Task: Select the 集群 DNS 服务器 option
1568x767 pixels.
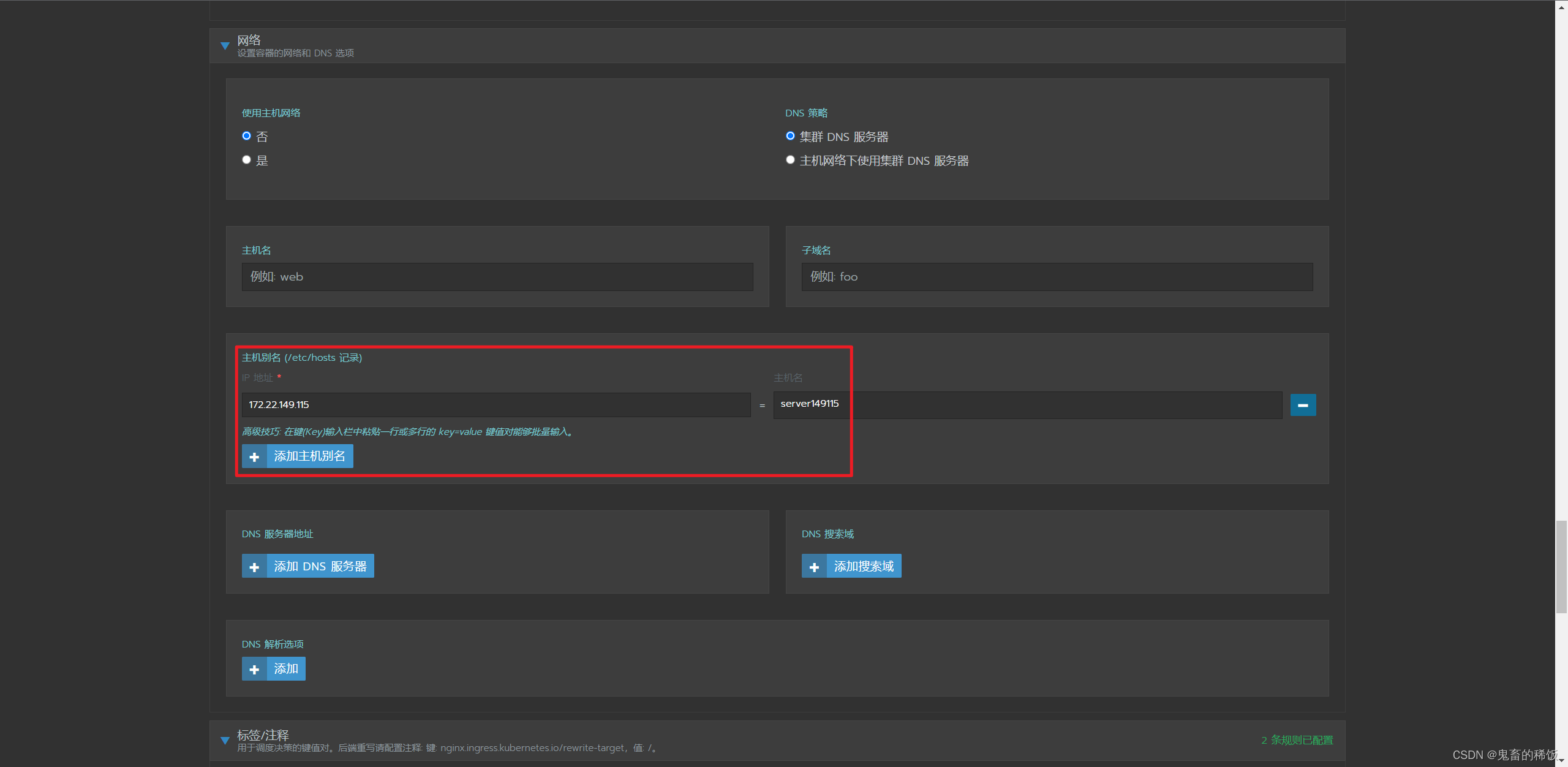Action: tap(790, 135)
